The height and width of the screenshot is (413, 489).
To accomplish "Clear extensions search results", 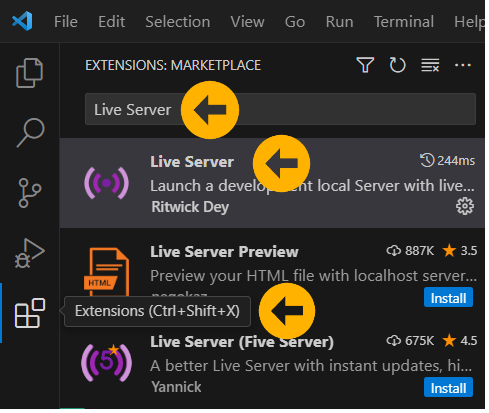I will click(430, 65).
